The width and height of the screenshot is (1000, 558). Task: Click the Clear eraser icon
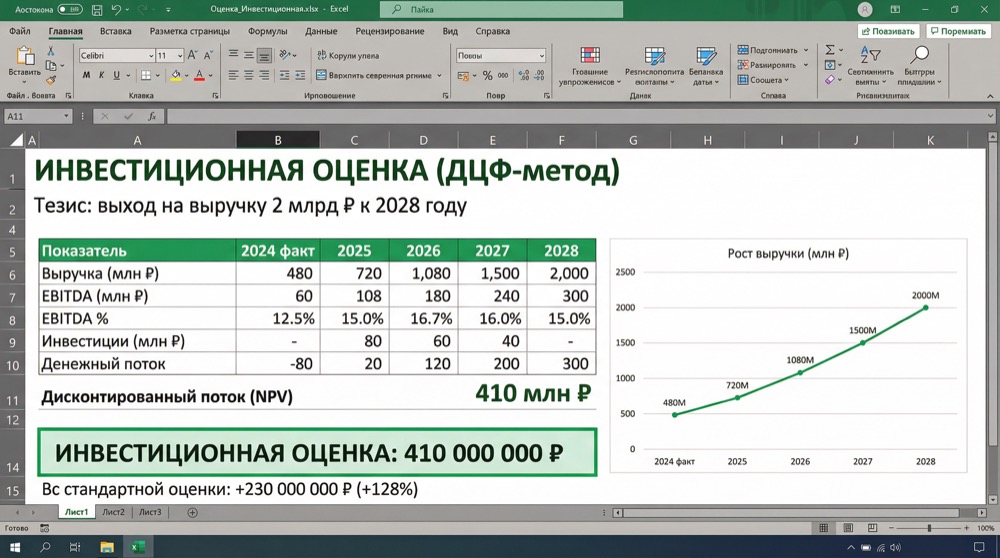click(x=830, y=80)
